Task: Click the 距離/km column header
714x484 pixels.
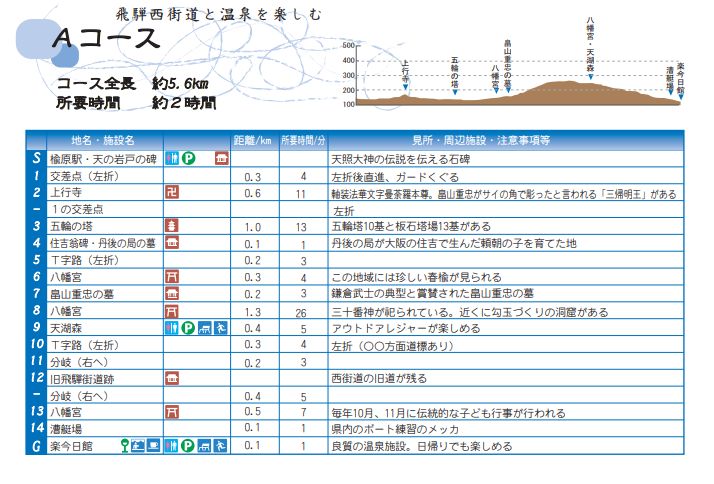Action: click(x=253, y=140)
